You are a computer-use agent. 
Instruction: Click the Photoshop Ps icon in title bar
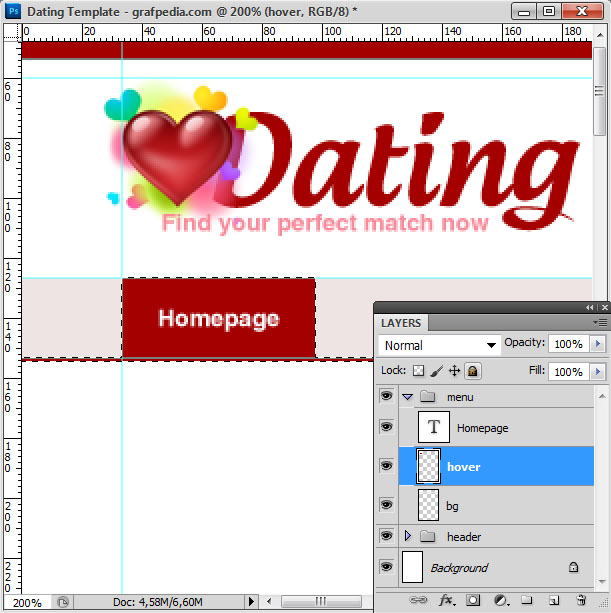[x=13, y=11]
